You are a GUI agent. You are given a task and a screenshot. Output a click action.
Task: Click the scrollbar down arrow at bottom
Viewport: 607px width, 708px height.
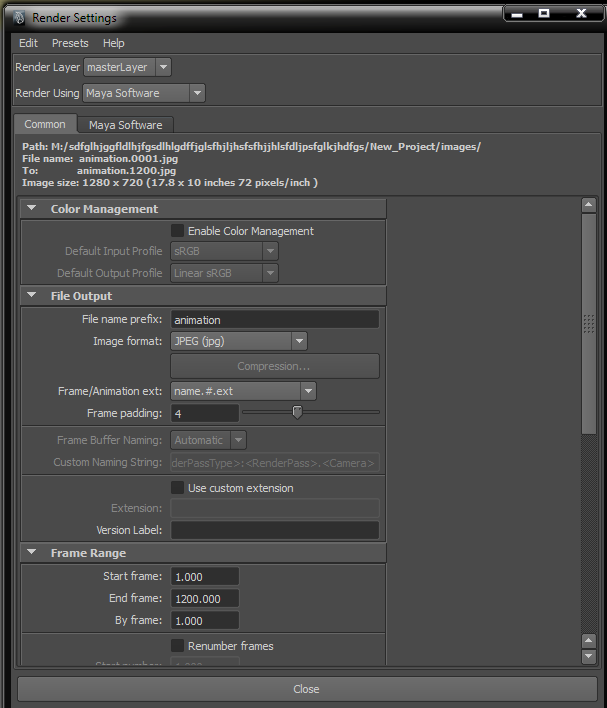click(x=588, y=656)
